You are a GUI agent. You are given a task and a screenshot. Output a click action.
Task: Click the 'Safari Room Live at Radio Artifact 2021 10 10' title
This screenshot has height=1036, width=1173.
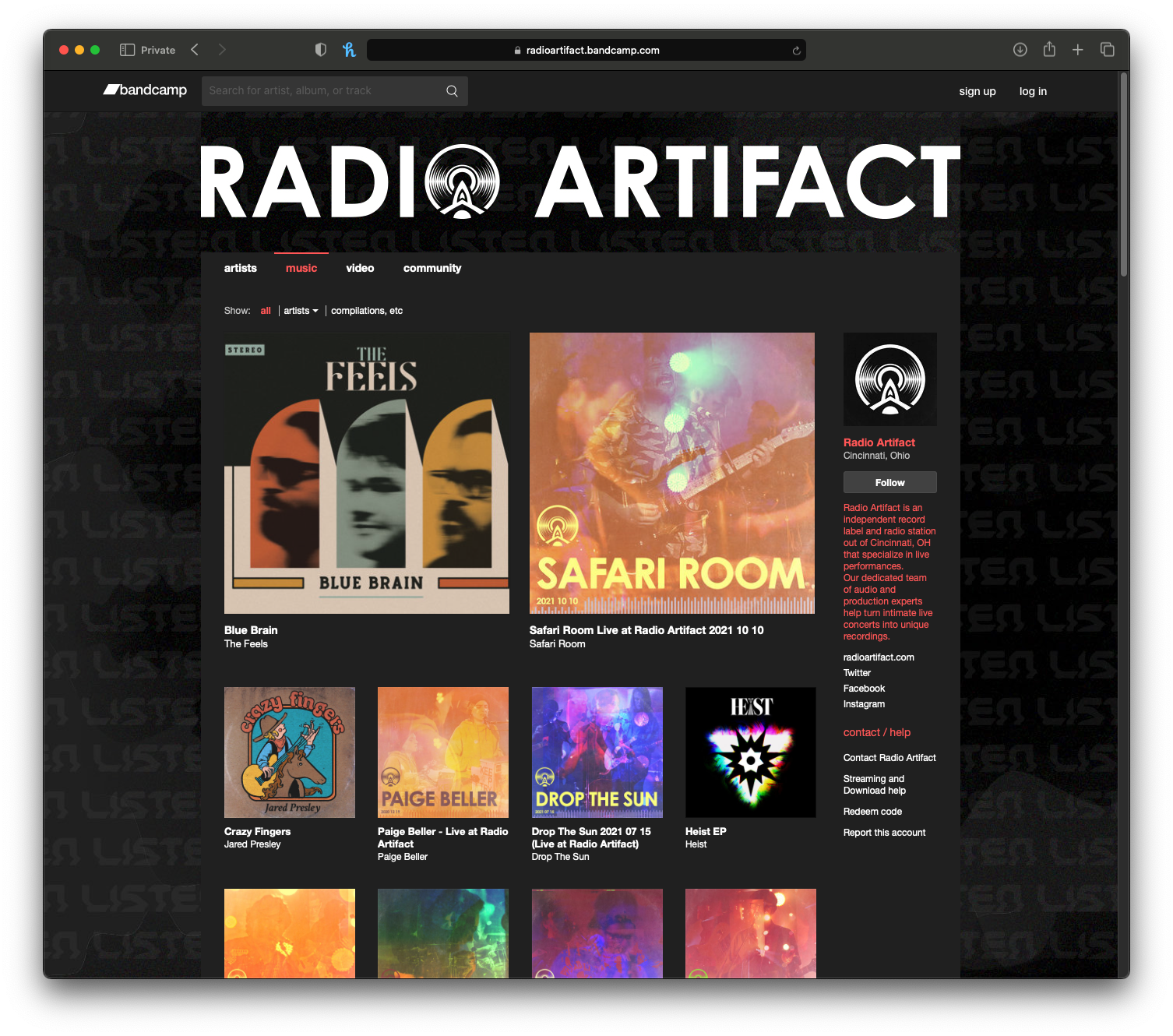click(646, 630)
